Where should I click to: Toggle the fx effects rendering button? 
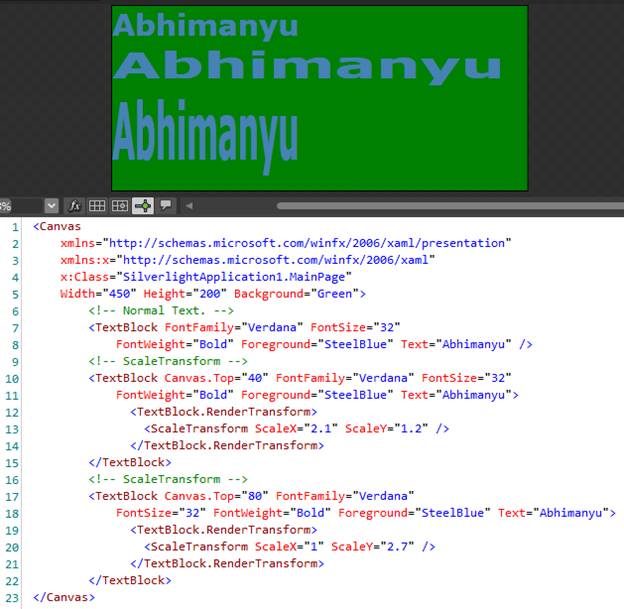74,206
